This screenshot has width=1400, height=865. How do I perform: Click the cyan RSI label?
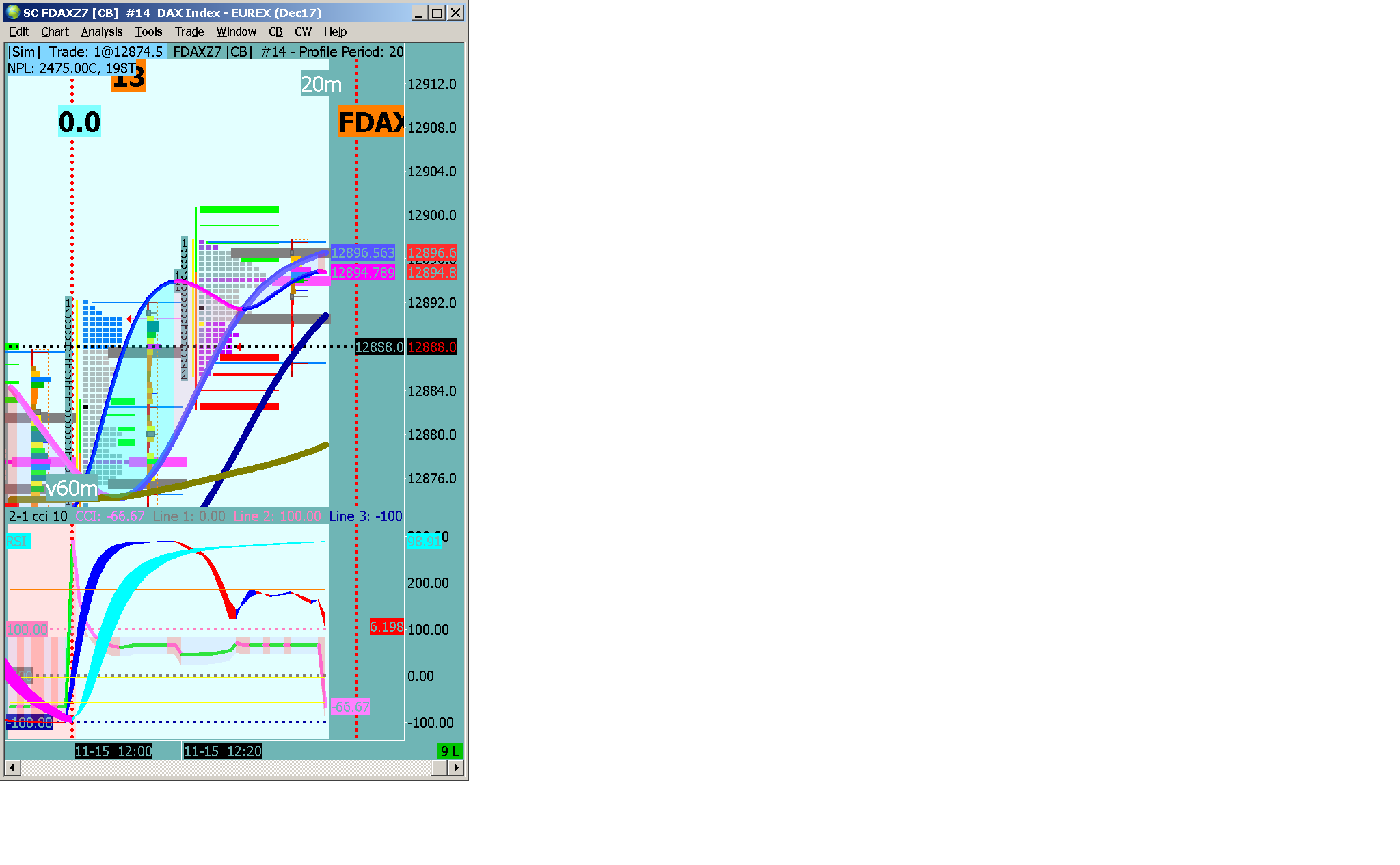18,542
